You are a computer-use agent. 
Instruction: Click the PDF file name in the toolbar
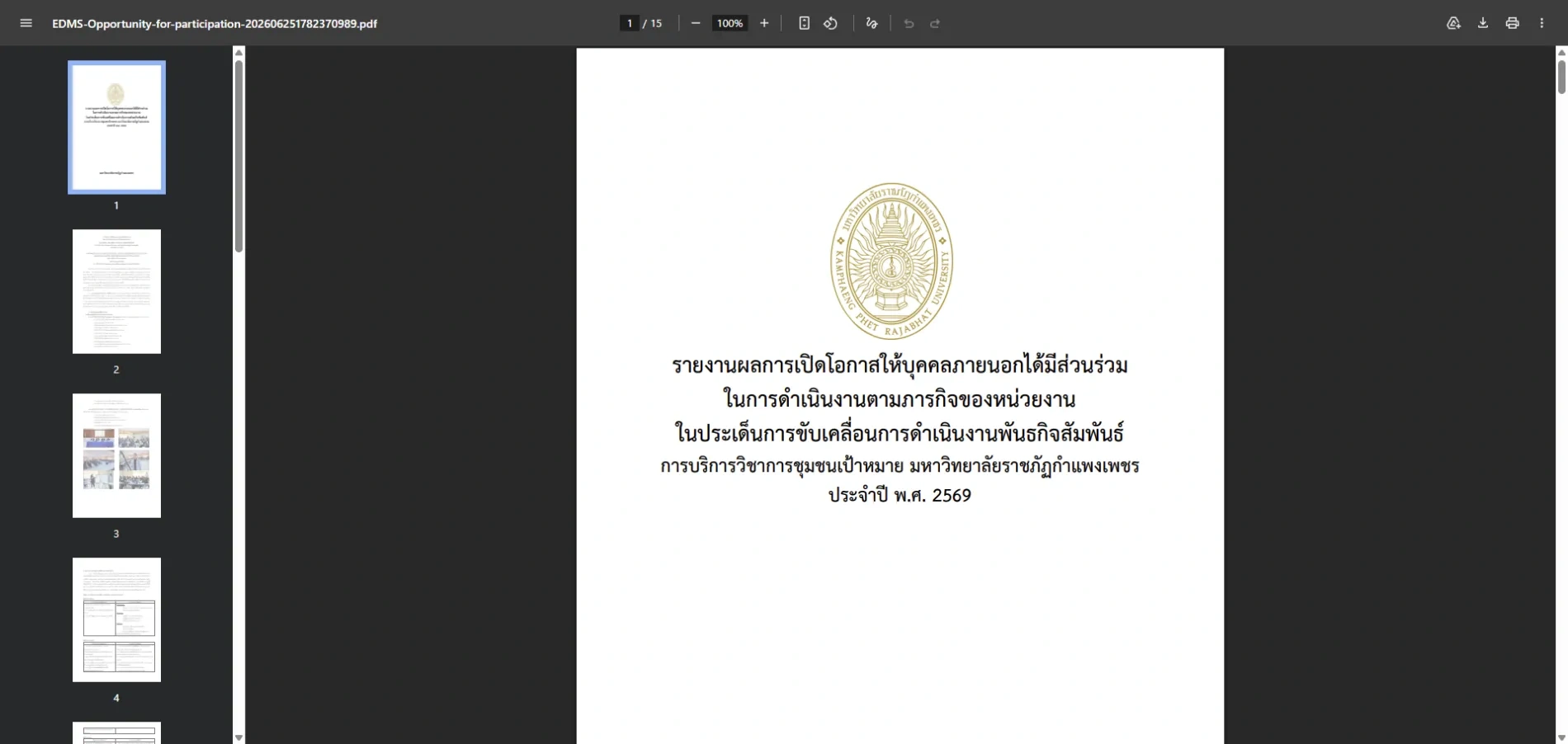[215, 23]
